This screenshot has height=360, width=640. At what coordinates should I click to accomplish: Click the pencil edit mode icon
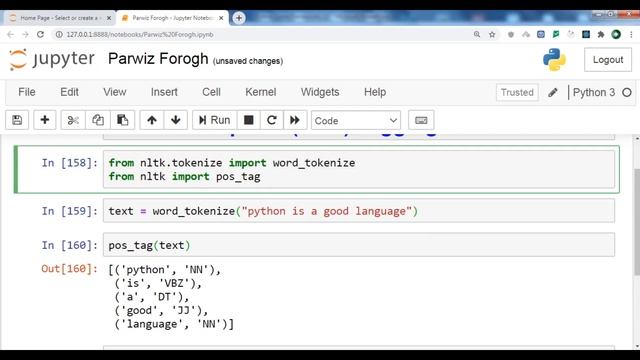(x=553, y=93)
